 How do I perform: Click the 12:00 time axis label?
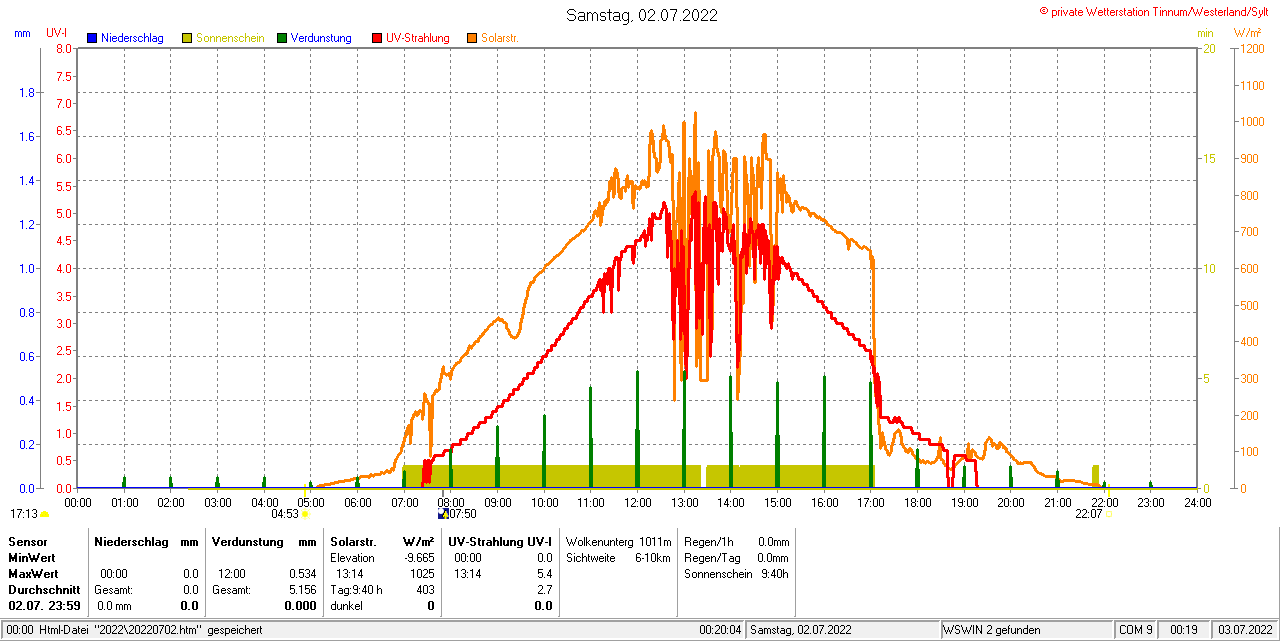(x=638, y=502)
